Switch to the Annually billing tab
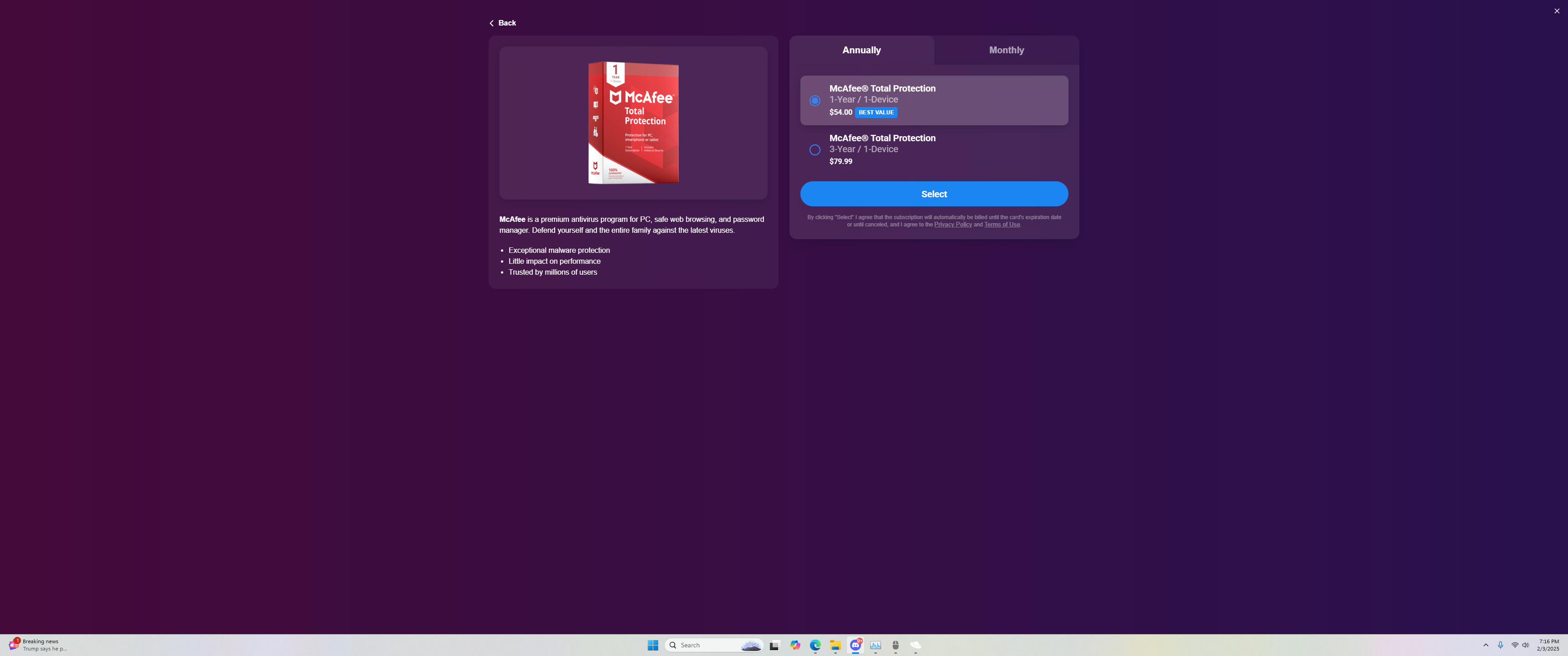The width and height of the screenshot is (1568, 656). (x=861, y=50)
